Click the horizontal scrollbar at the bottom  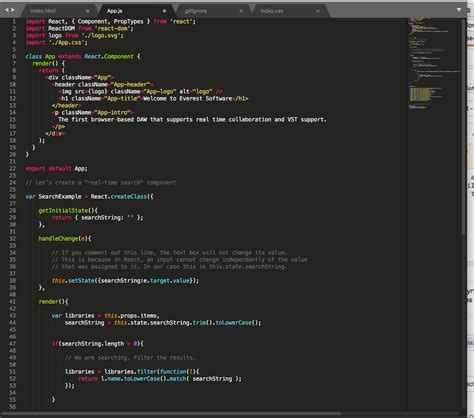172,414
